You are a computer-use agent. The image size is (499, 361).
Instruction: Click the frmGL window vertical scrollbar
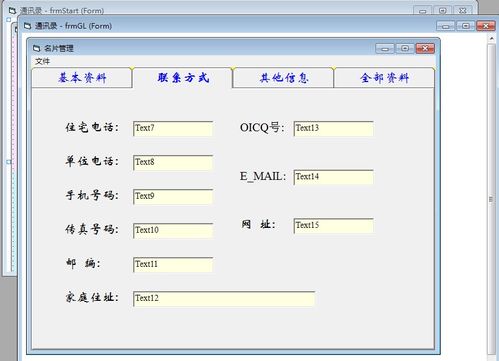point(491,199)
